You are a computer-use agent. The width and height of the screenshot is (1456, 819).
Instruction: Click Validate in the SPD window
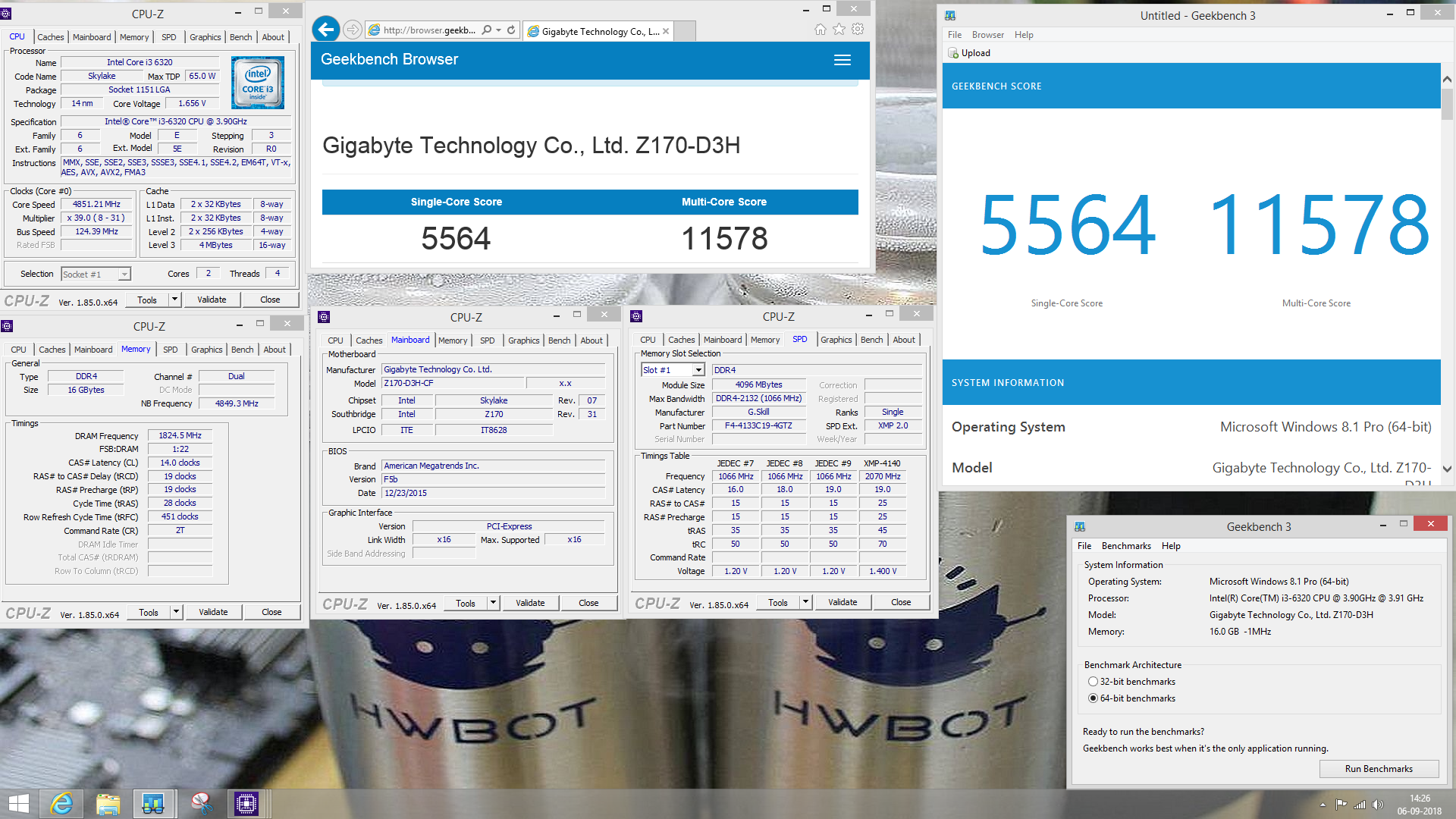[x=843, y=602]
